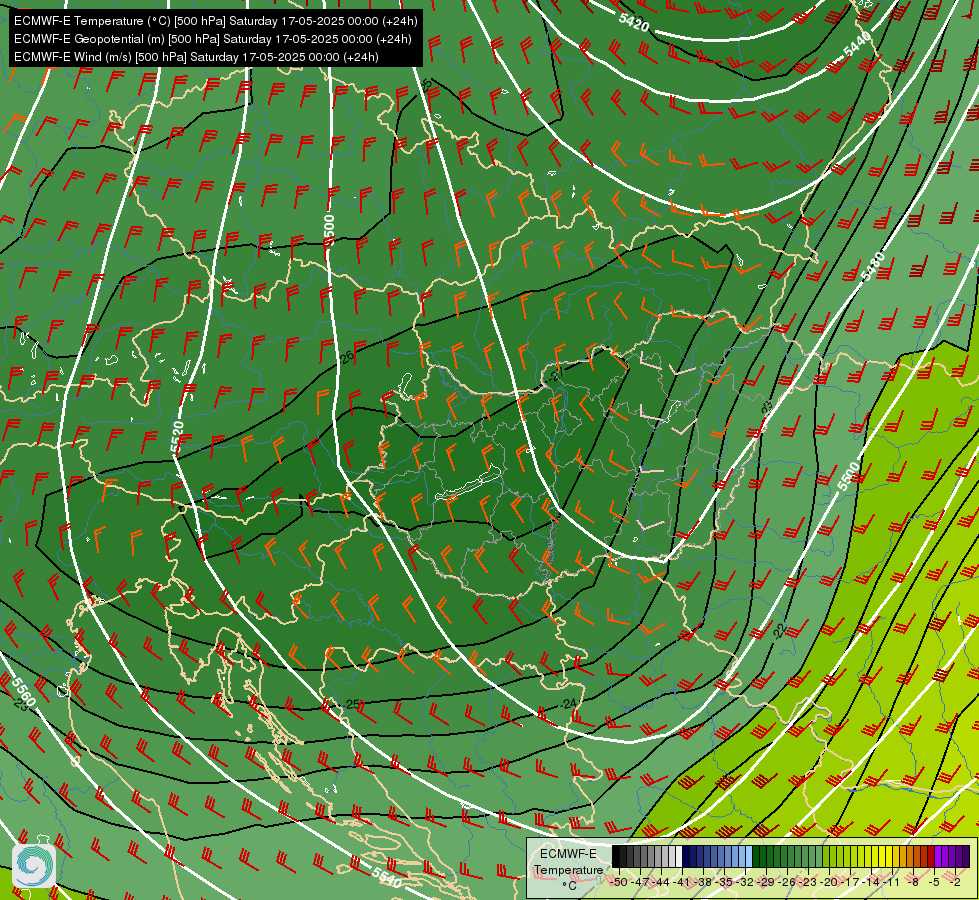Click the light blue legend swatch above -32

[x=749, y=856]
